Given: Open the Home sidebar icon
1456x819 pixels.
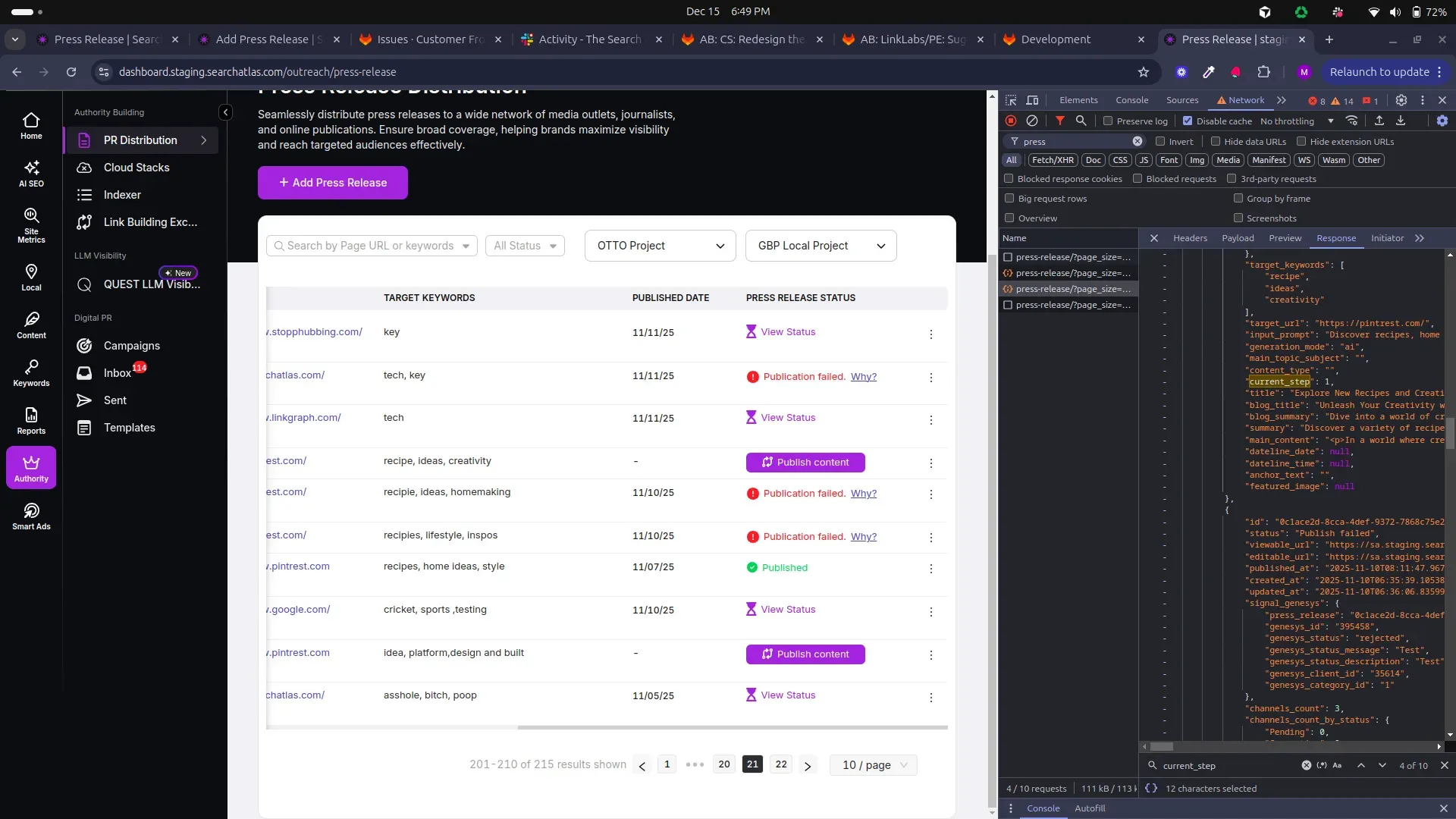Looking at the screenshot, I should tap(31, 126).
